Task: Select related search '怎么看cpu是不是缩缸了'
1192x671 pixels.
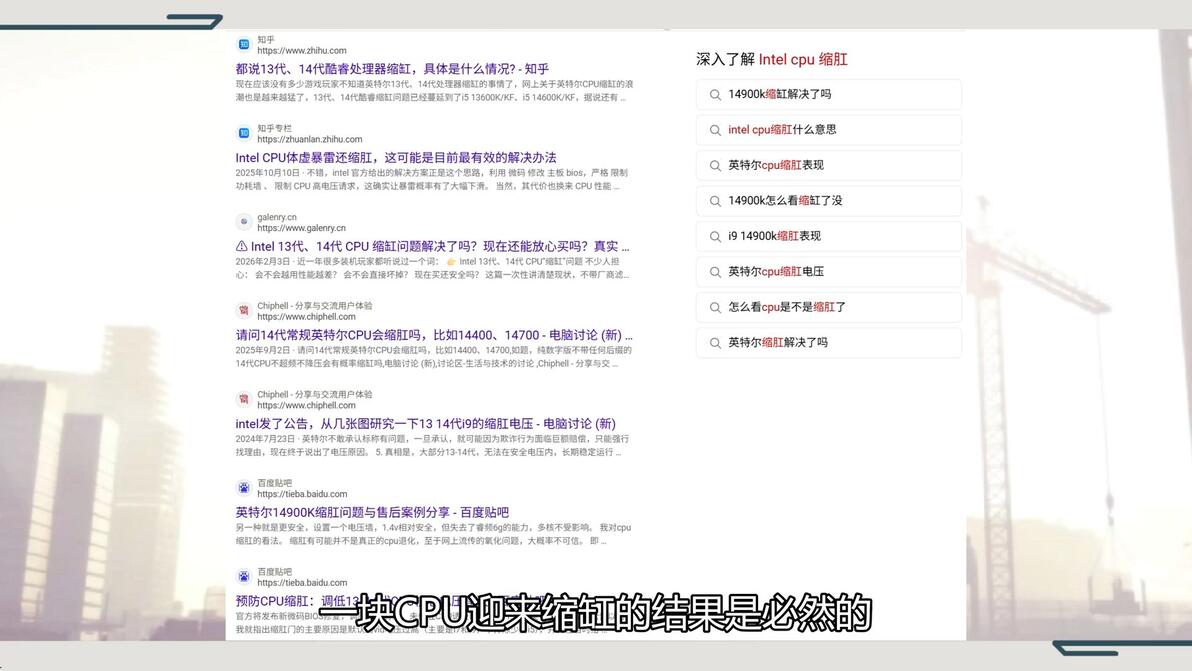Action: tap(828, 307)
